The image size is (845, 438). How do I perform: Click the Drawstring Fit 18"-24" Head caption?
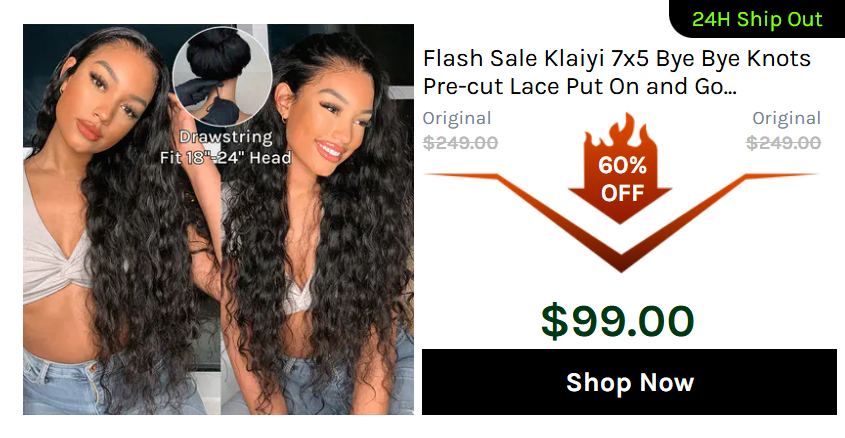coord(225,147)
